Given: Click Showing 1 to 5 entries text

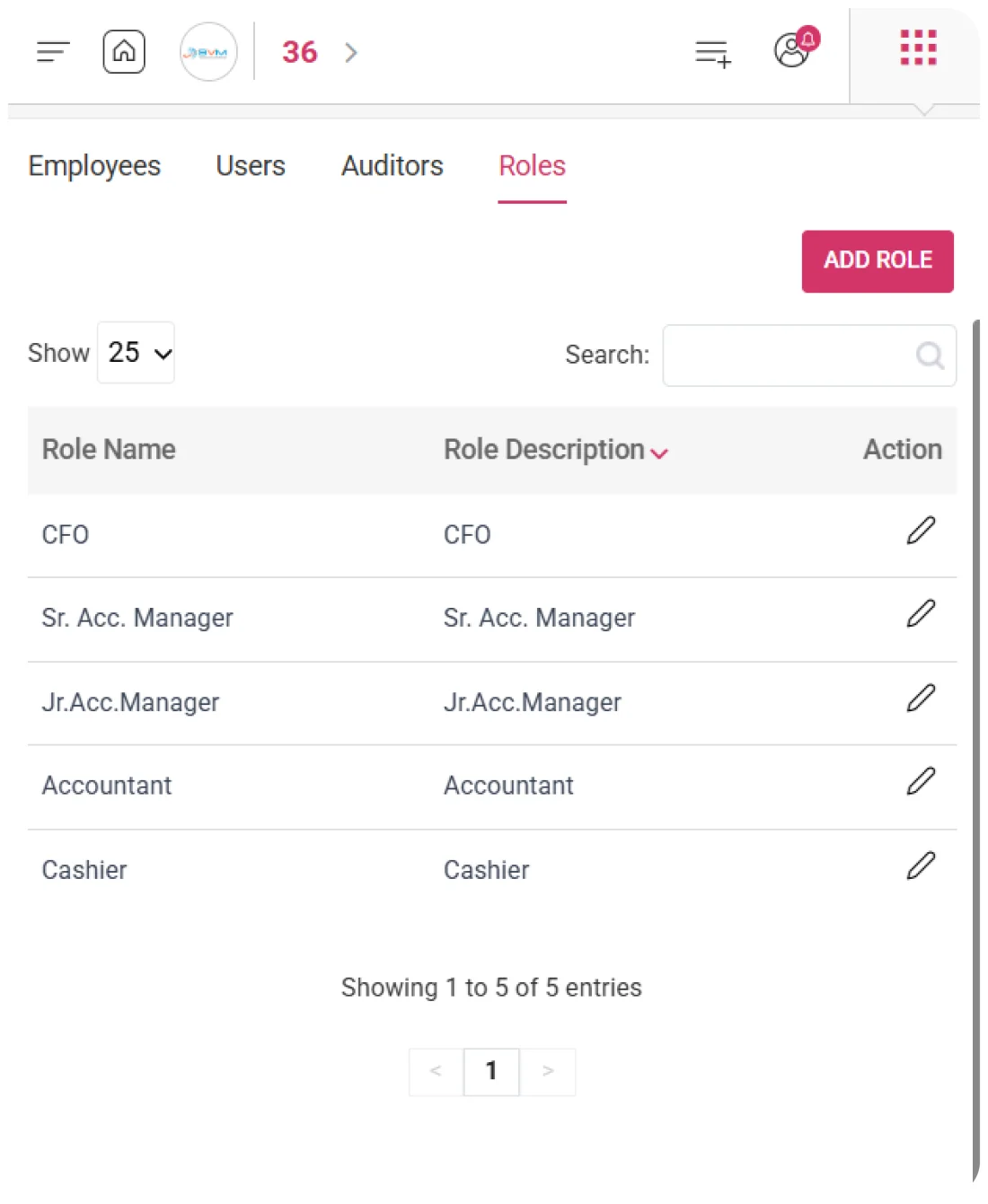Looking at the screenshot, I should 491,988.
